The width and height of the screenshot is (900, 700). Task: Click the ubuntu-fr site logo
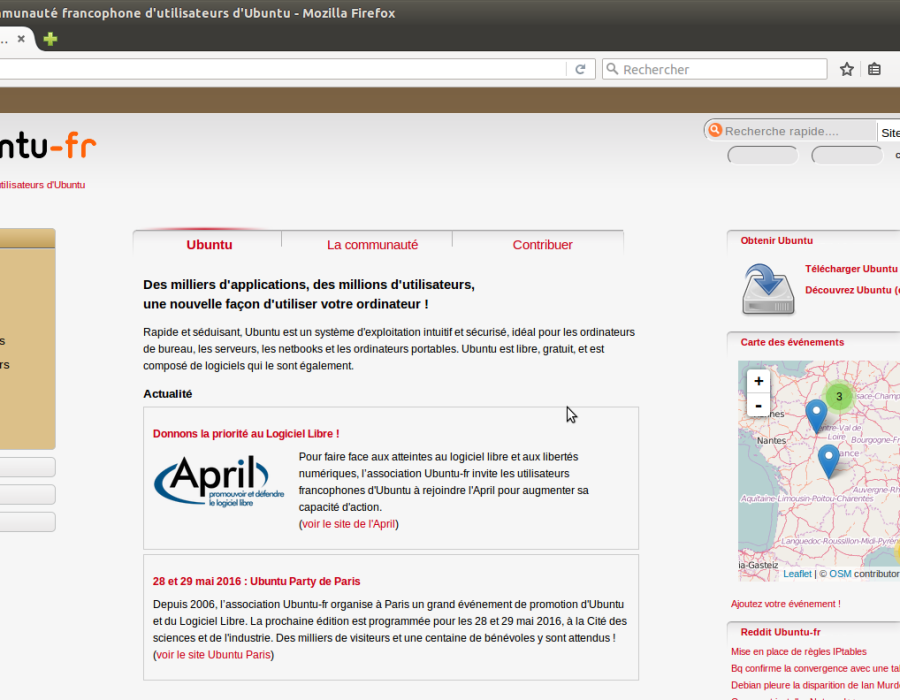tap(48, 146)
